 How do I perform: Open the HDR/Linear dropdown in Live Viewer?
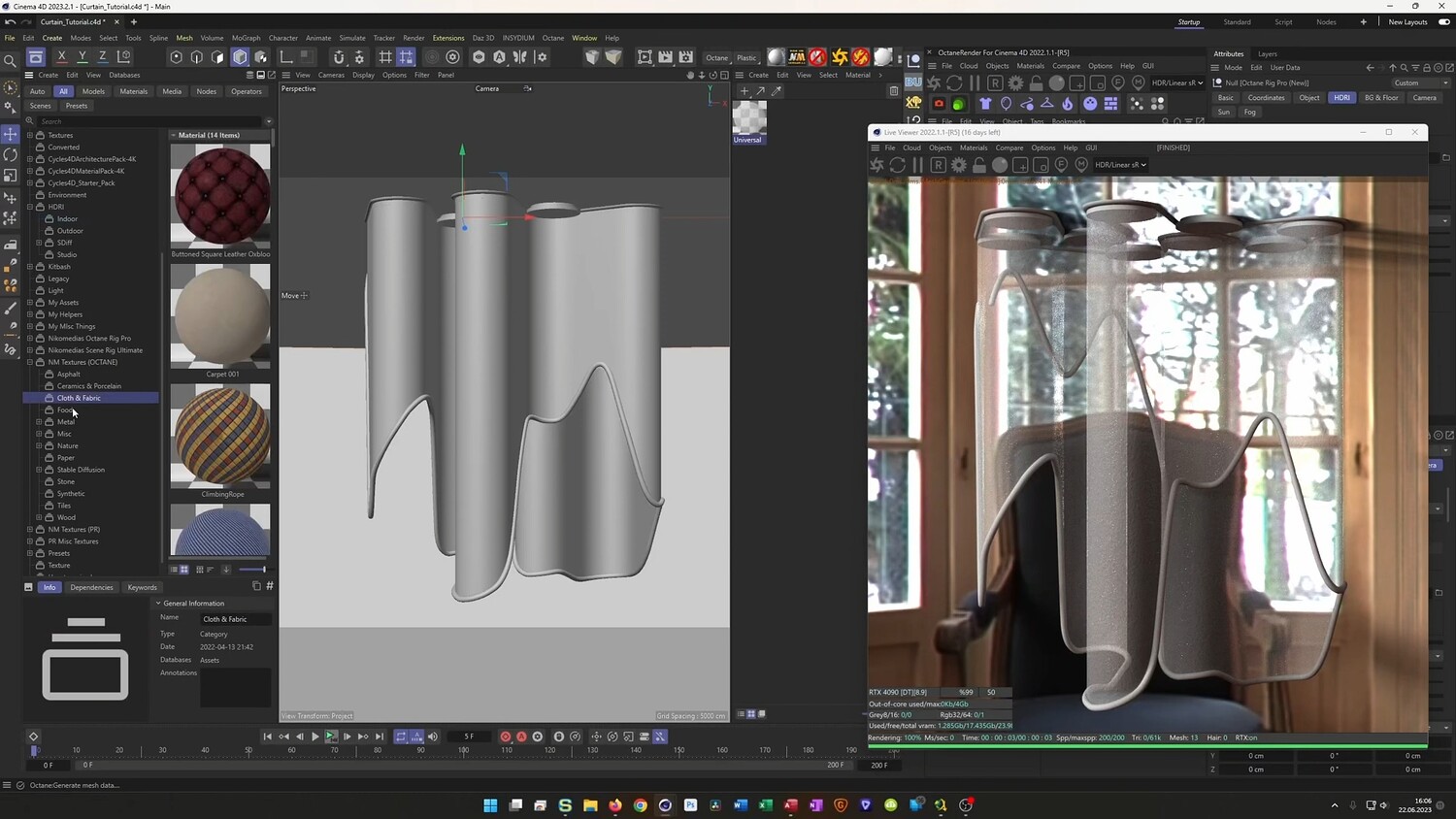coord(1121,165)
